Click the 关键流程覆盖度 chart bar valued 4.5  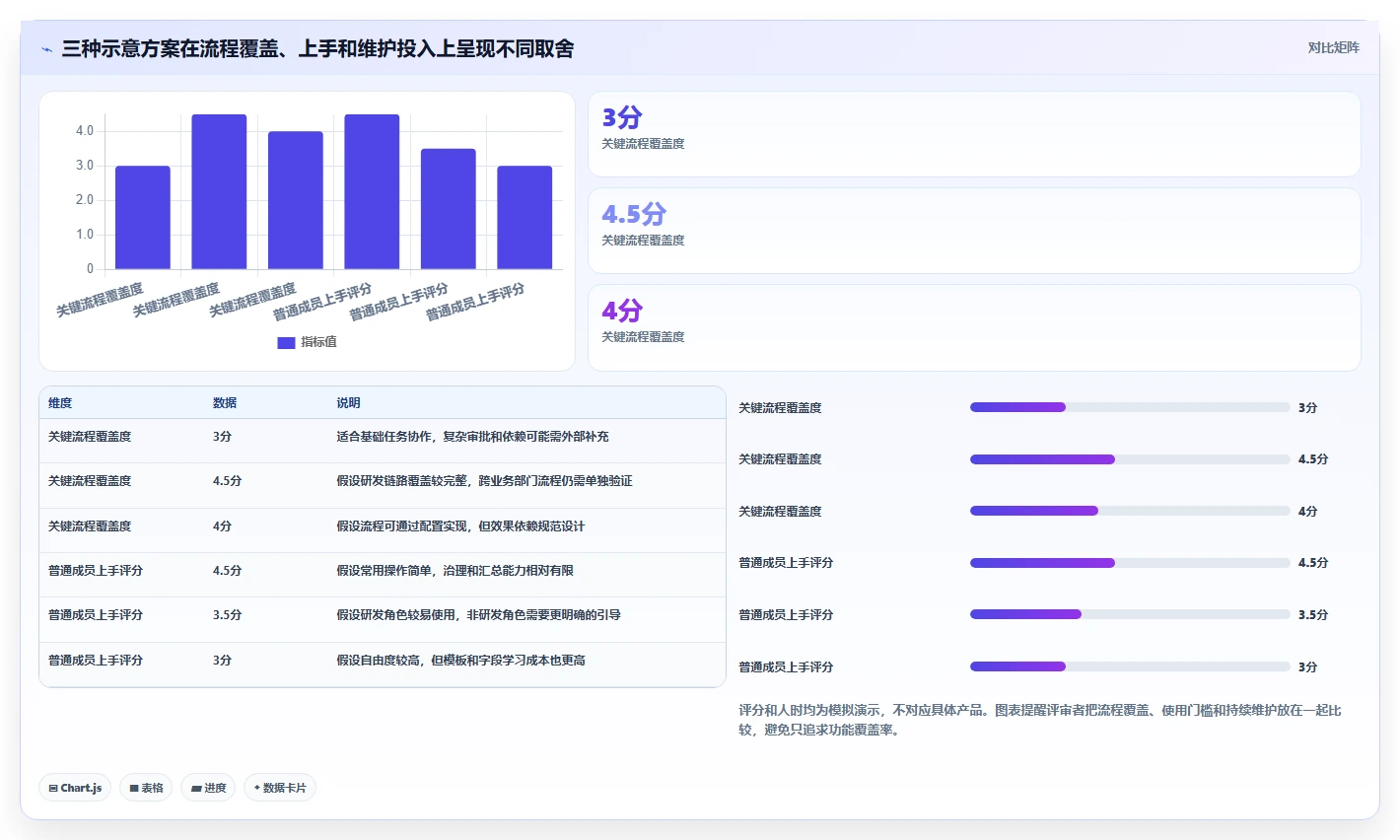(x=219, y=191)
